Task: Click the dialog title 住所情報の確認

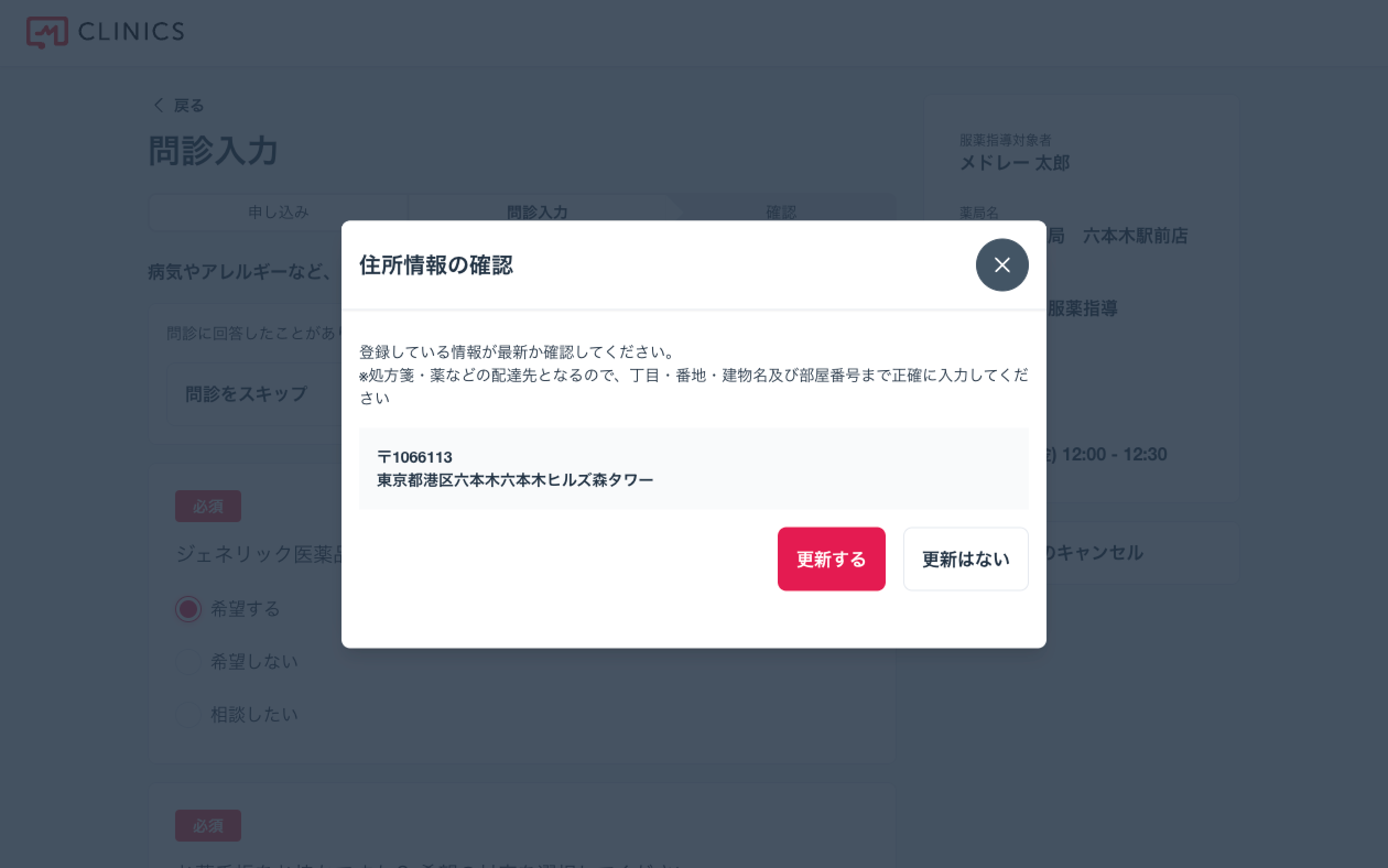Action: pyautogui.click(x=436, y=265)
